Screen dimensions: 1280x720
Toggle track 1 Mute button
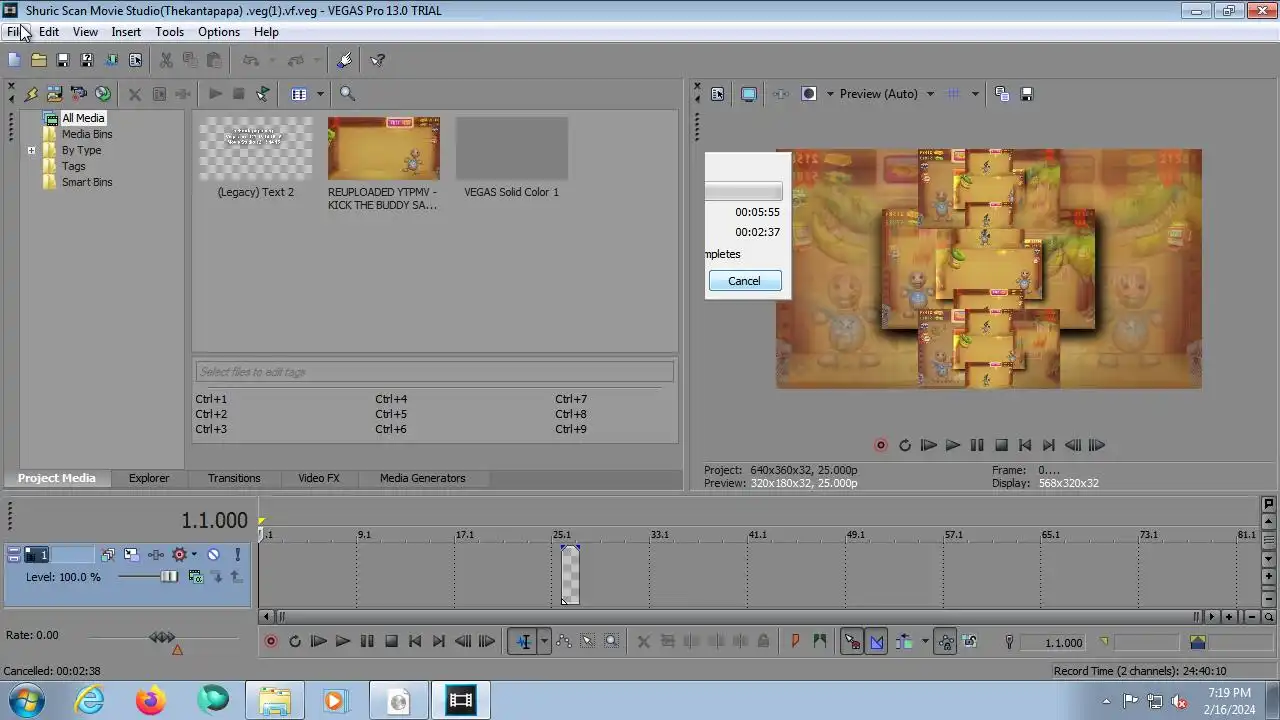point(213,554)
